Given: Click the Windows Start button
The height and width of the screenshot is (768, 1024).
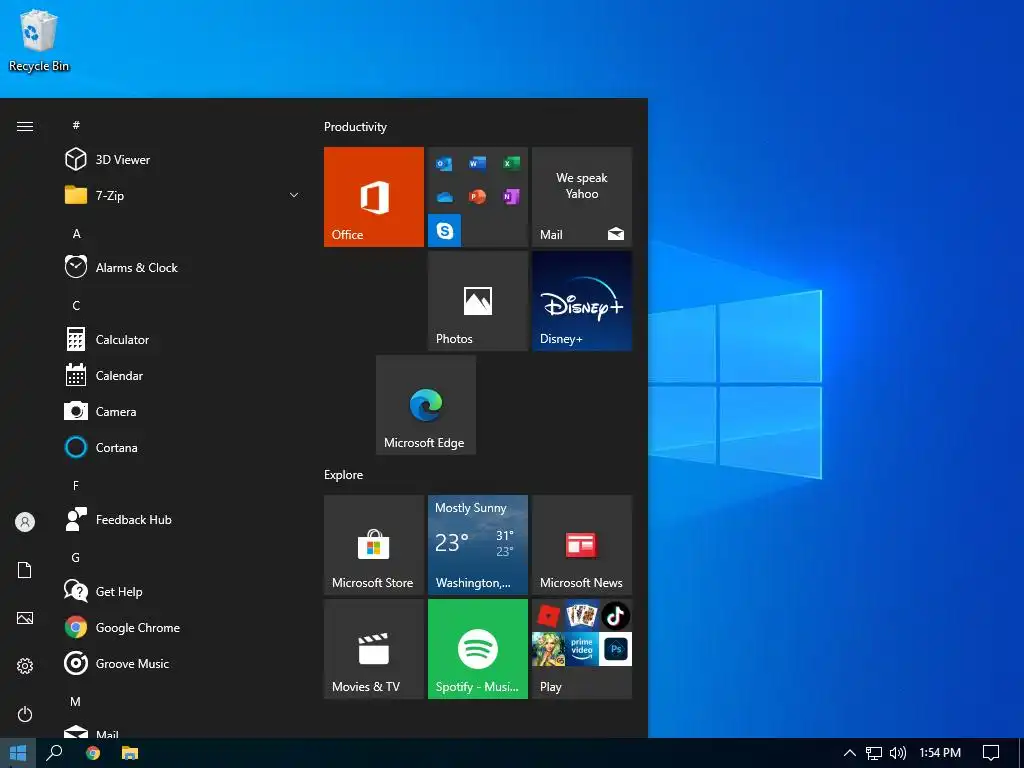Looking at the screenshot, I should [18, 753].
